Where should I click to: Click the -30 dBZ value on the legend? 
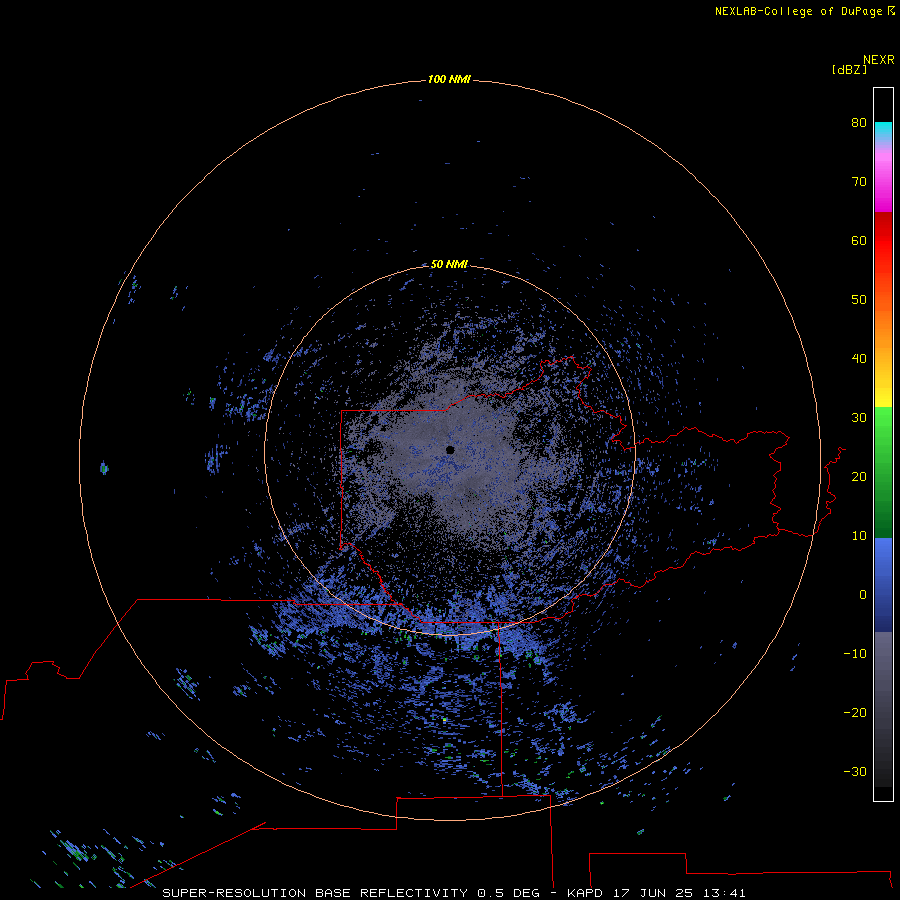(x=855, y=772)
